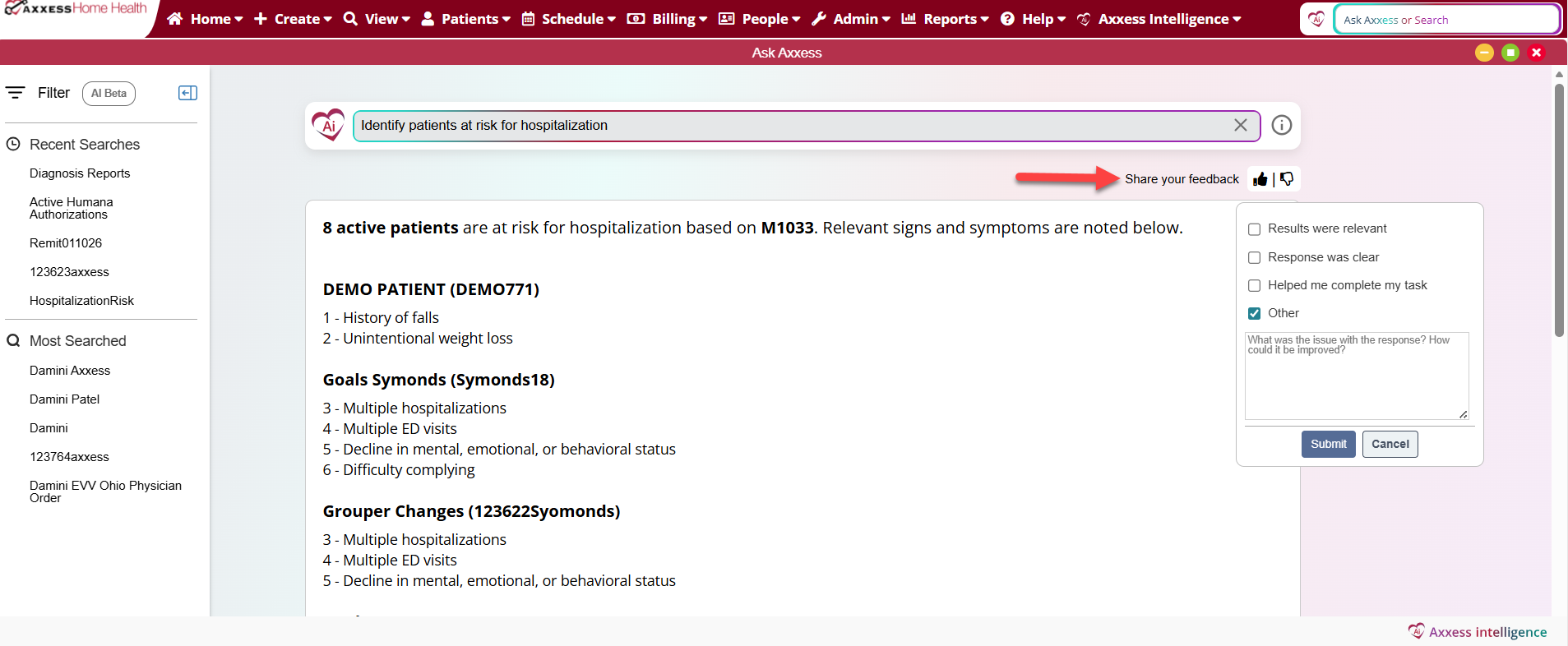Click the thumbs up feedback icon
This screenshot has width=1568, height=646.
pyautogui.click(x=1260, y=179)
